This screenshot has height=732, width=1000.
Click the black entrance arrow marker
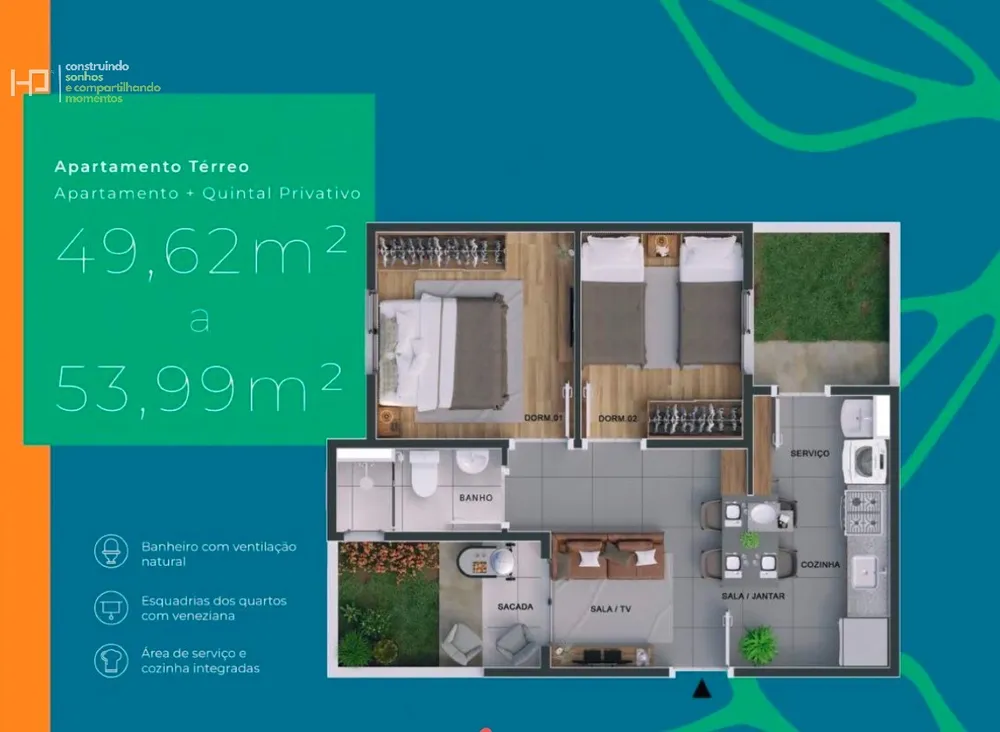pos(702,689)
